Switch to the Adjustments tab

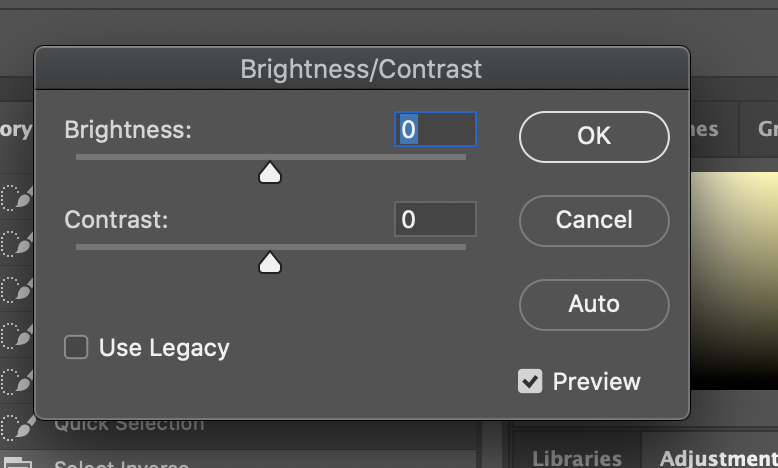718,458
